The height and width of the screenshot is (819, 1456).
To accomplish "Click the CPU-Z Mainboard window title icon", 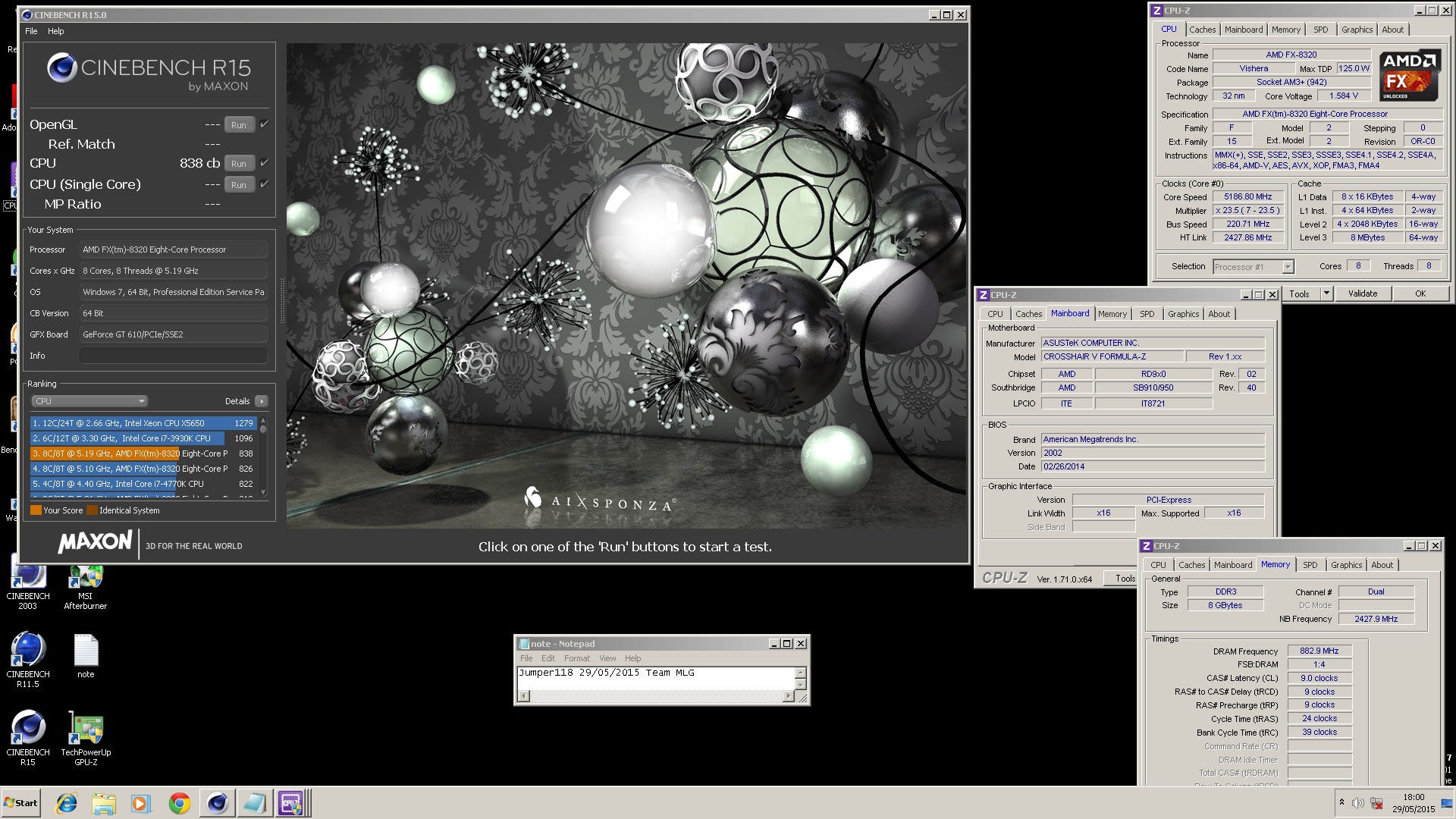I will 983,295.
